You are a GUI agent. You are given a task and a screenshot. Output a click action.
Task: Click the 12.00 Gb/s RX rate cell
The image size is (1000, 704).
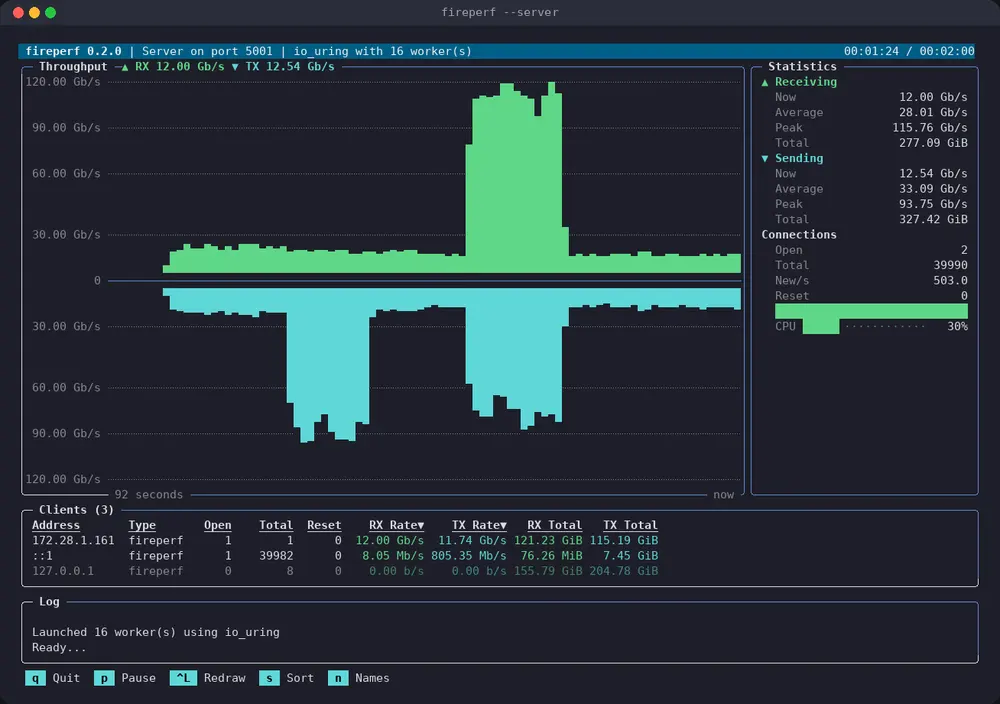[x=390, y=540]
